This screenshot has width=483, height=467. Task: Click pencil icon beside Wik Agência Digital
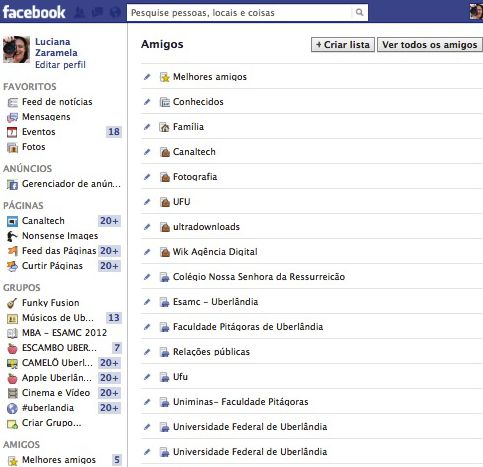tap(147, 252)
